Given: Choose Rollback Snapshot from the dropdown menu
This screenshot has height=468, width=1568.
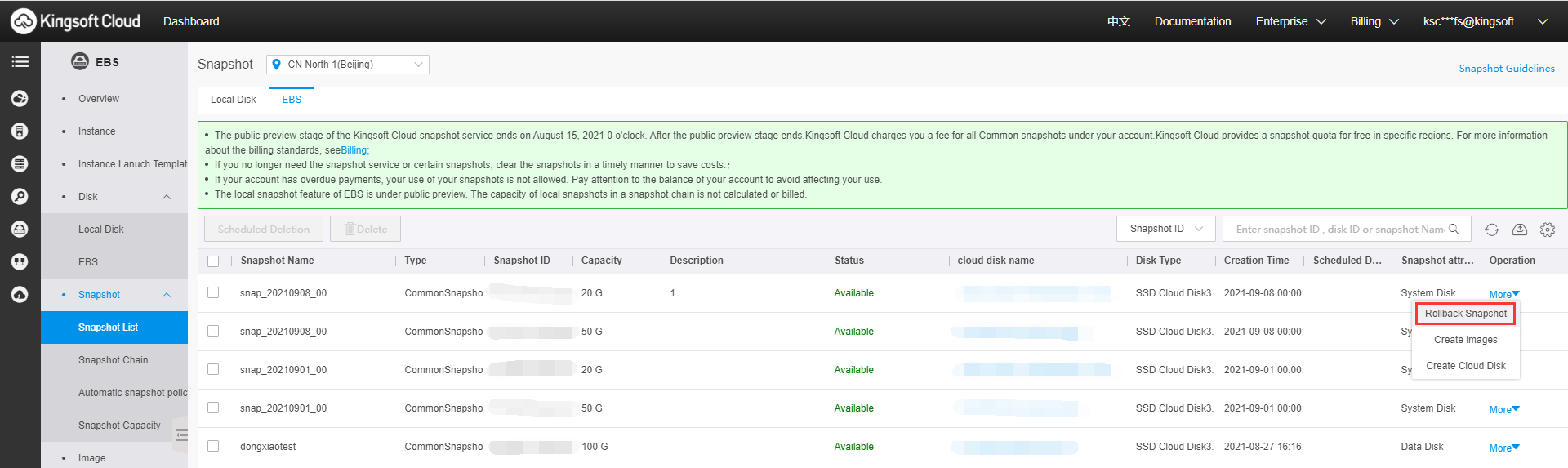Looking at the screenshot, I should click(1466, 314).
